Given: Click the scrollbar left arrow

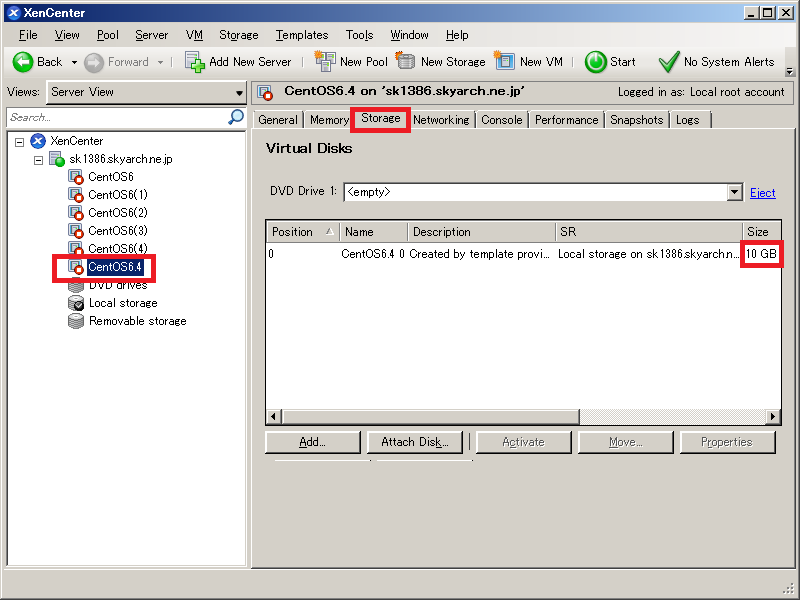Looking at the screenshot, I should pyautogui.click(x=274, y=417).
